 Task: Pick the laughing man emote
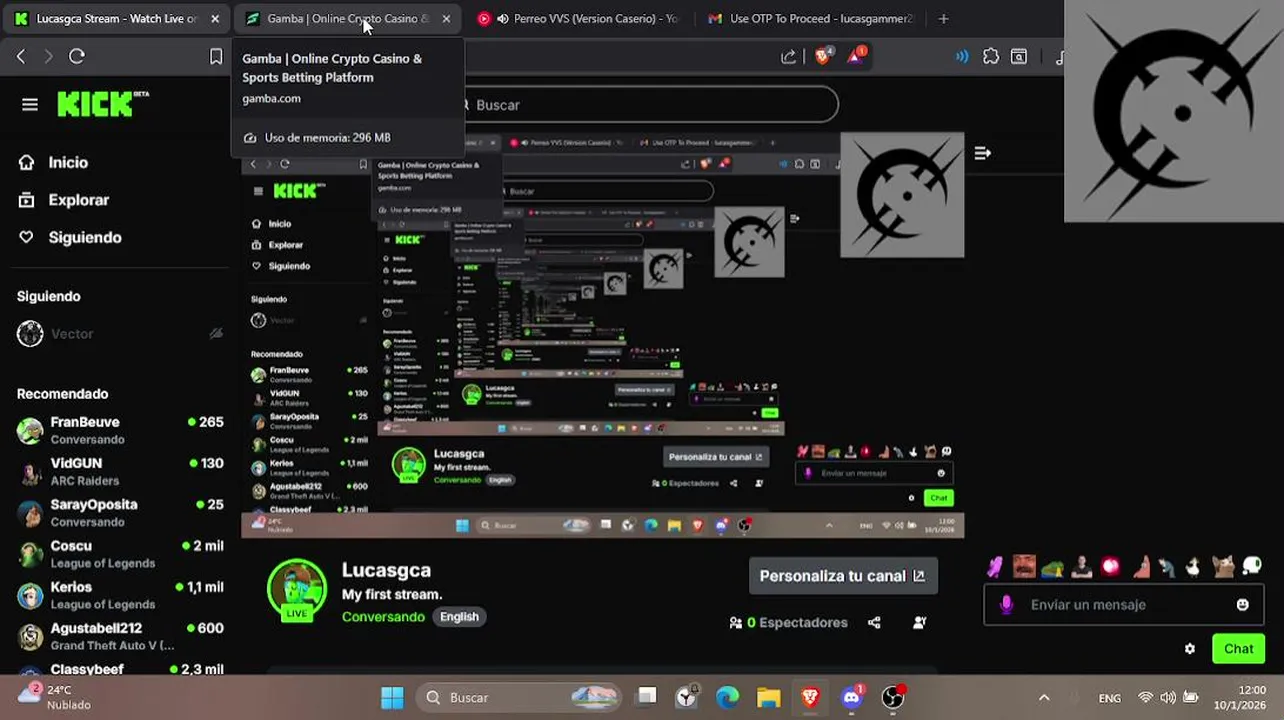pyautogui.click(x=1023, y=567)
